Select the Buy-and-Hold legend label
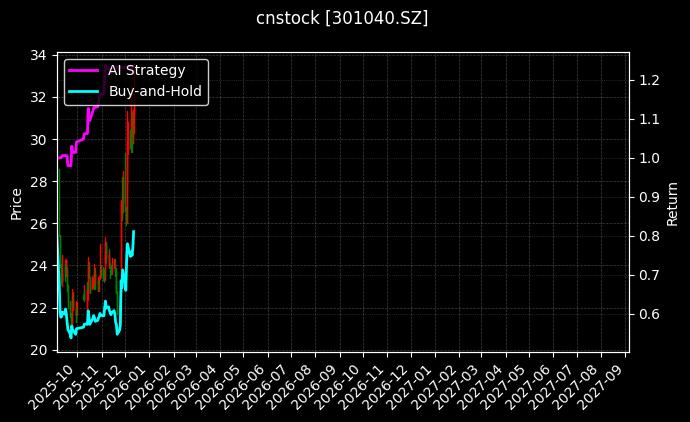The height and width of the screenshot is (422, 690). tap(155, 91)
